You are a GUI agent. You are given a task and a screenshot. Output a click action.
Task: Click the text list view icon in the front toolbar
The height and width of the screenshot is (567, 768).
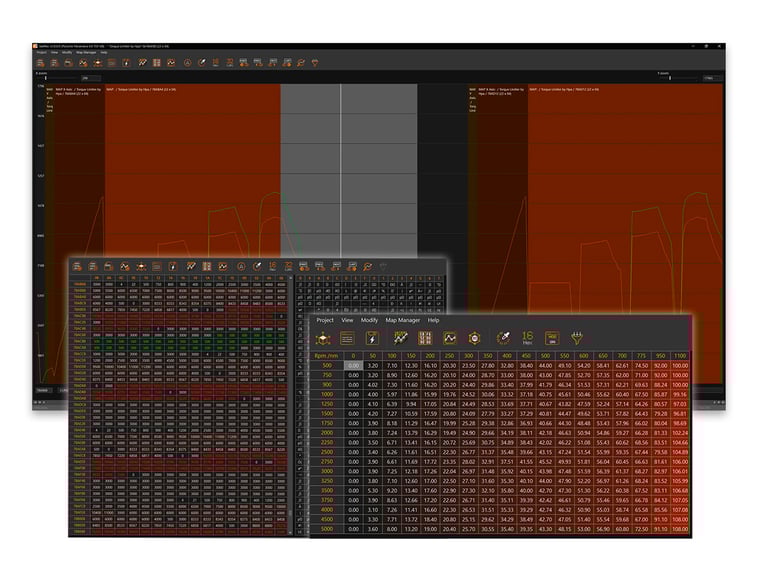tap(347, 338)
